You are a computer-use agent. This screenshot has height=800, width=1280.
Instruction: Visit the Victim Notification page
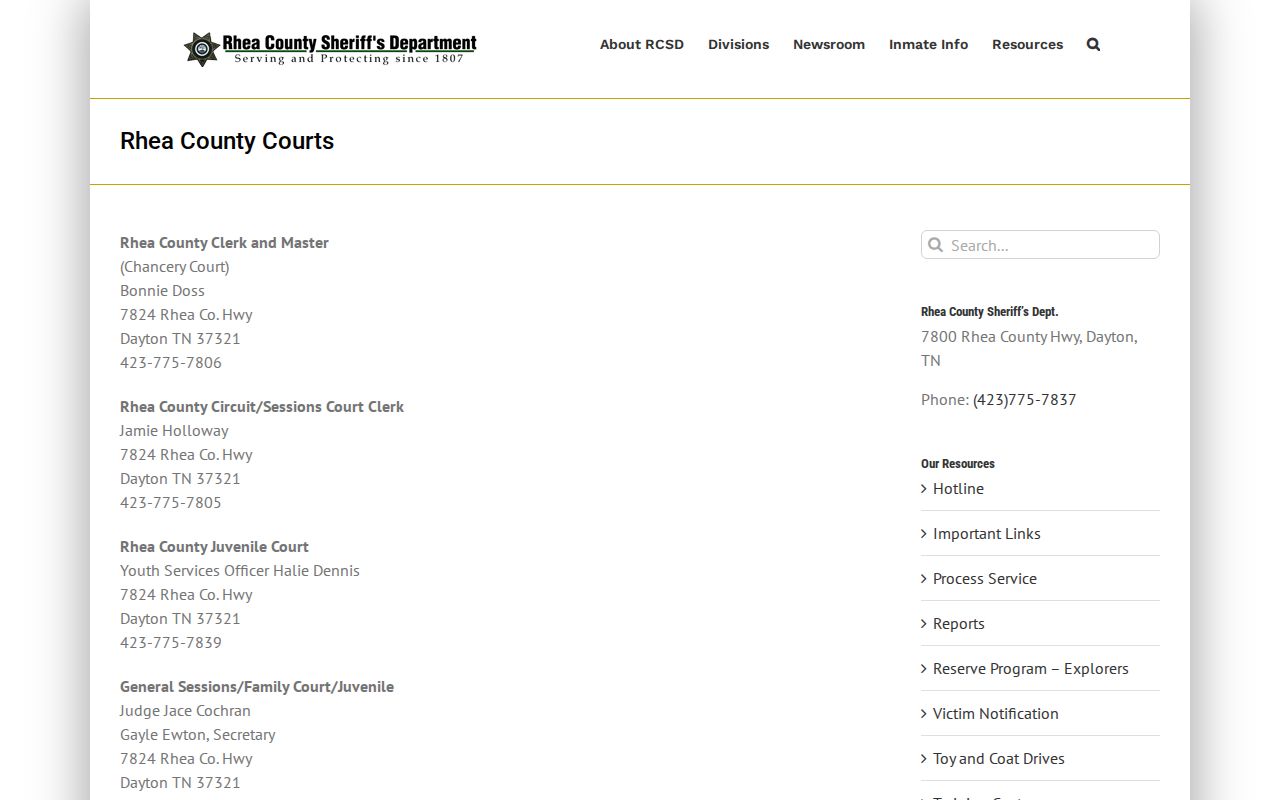click(x=995, y=713)
